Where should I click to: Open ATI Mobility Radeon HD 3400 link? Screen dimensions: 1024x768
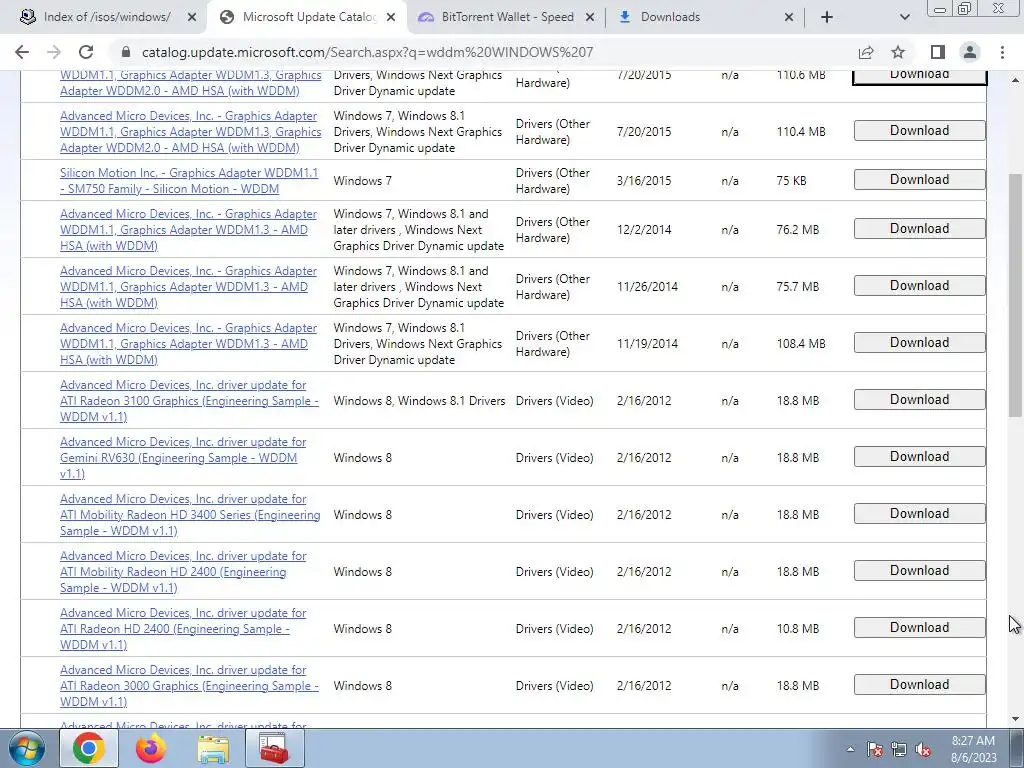point(190,515)
